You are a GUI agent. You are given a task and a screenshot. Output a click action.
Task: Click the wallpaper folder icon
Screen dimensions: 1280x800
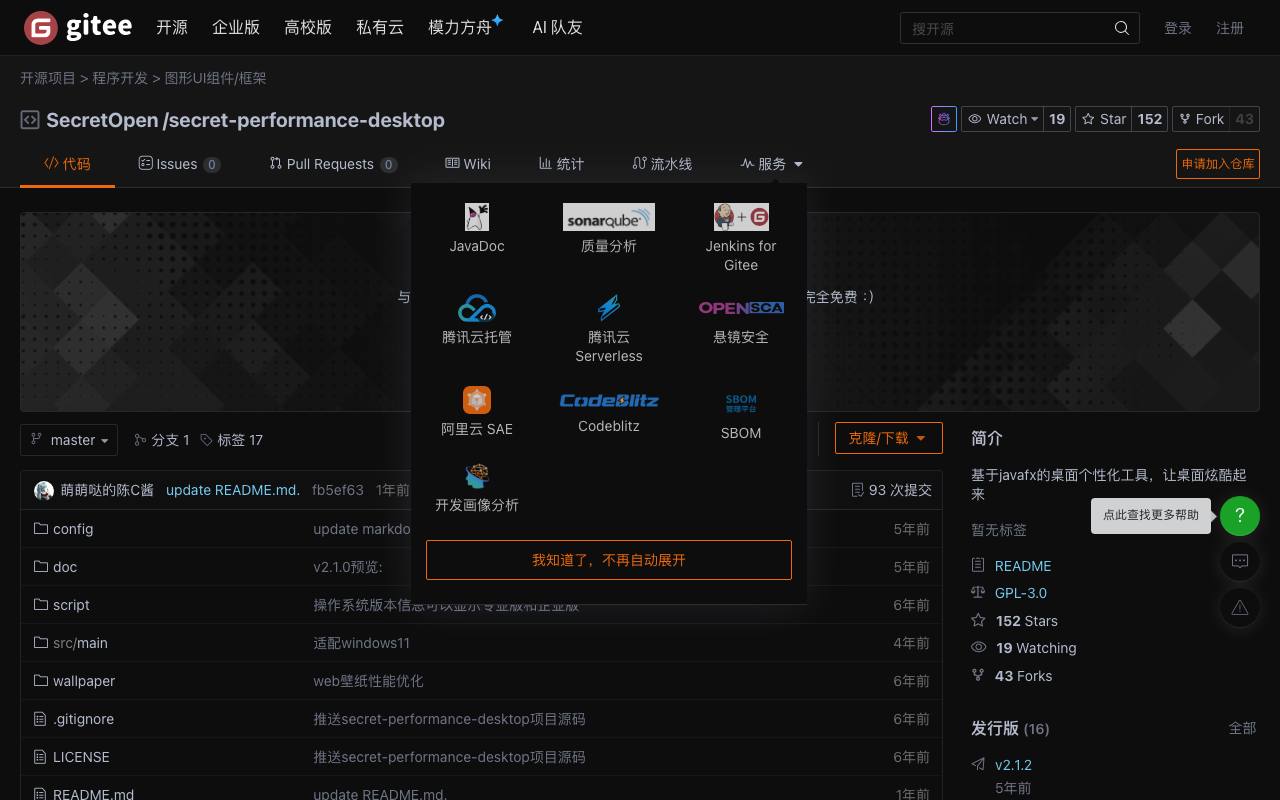tap(41, 680)
